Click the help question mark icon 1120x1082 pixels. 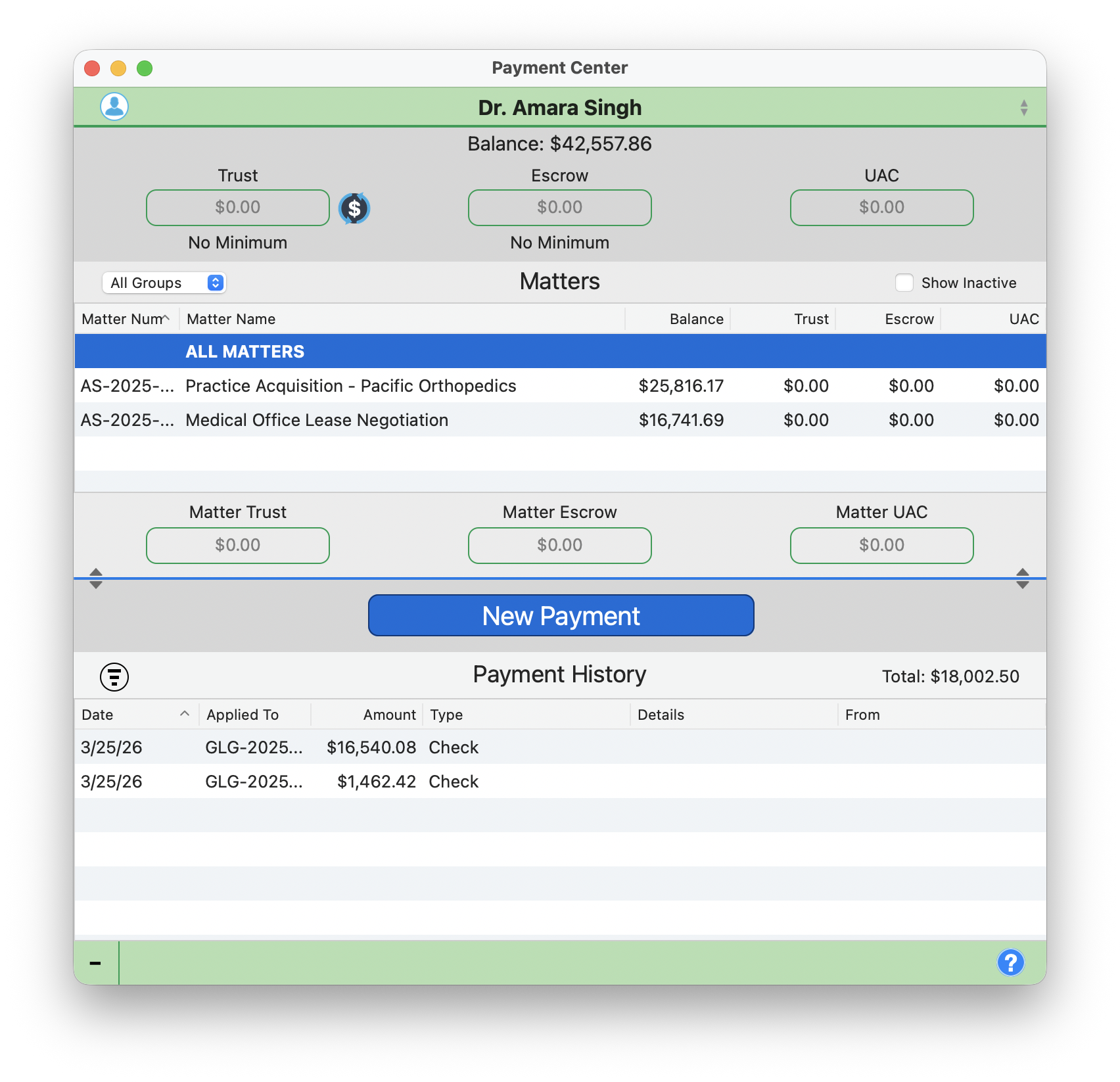point(1010,963)
